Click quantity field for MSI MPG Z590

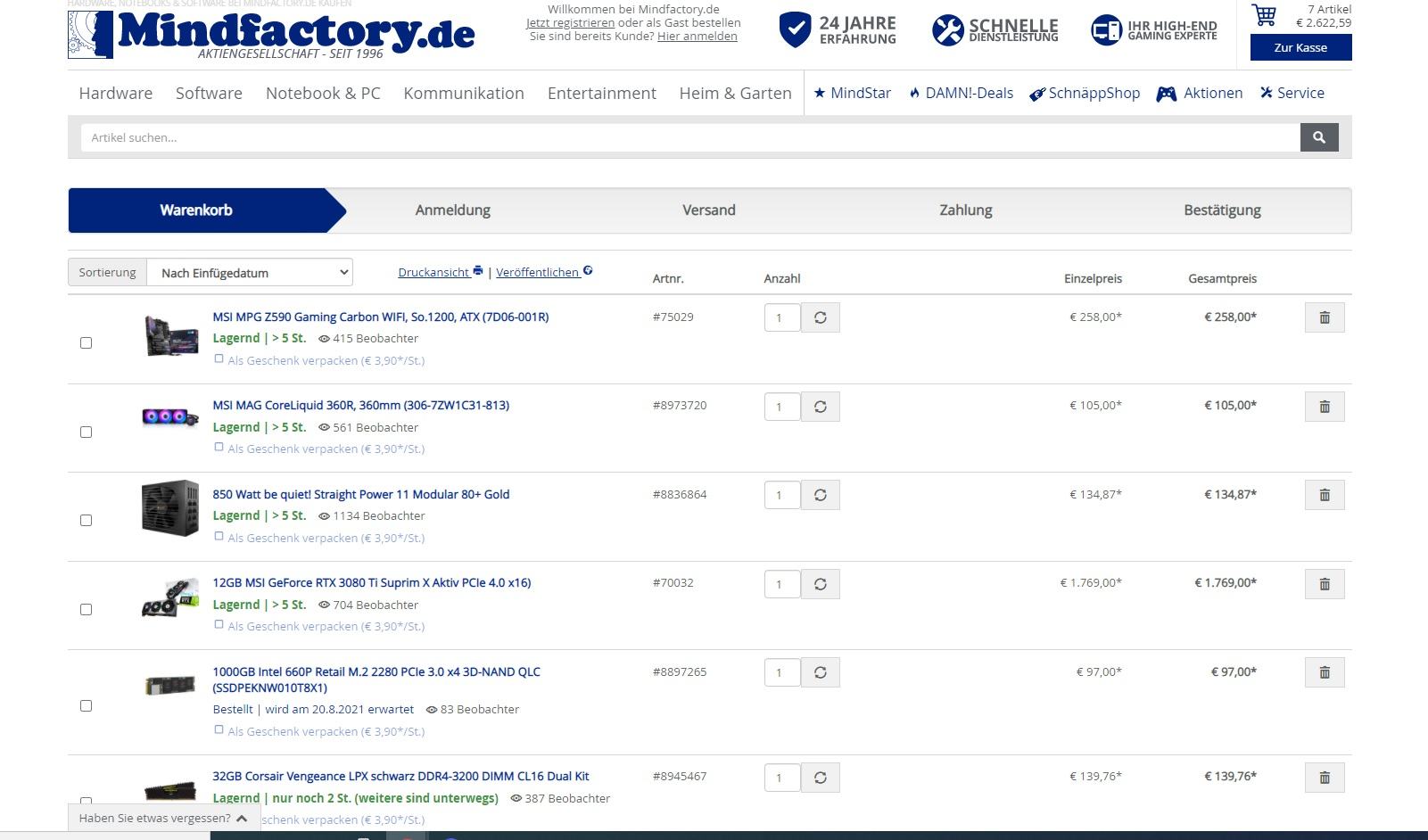(x=782, y=317)
